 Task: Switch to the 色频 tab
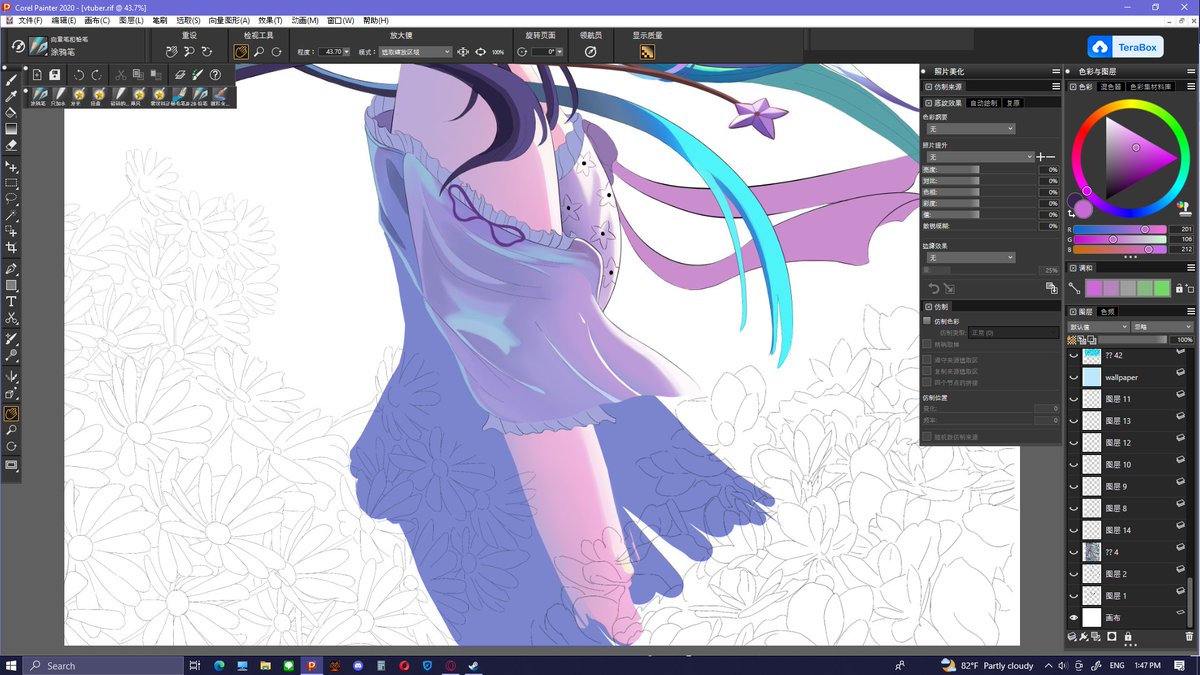click(x=1107, y=312)
